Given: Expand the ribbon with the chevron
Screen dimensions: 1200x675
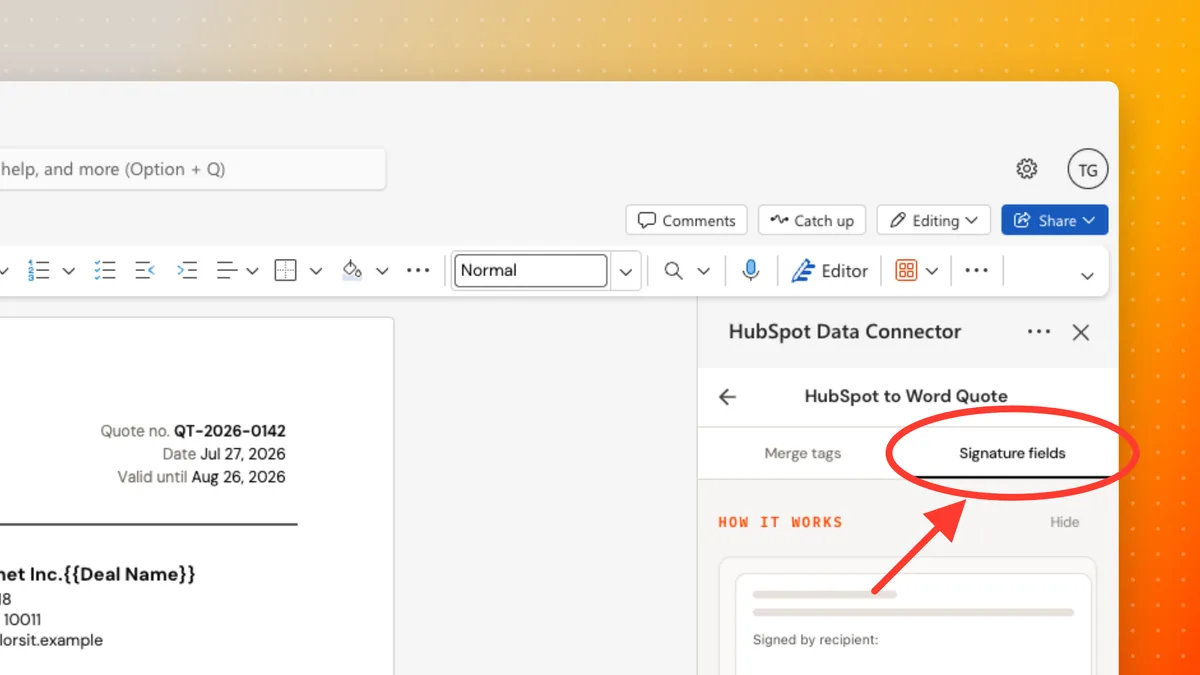Looking at the screenshot, I should tap(1087, 275).
